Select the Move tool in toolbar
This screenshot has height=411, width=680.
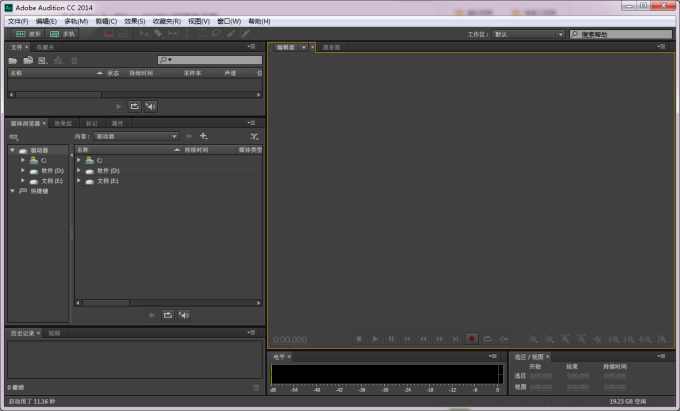[144, 33]
